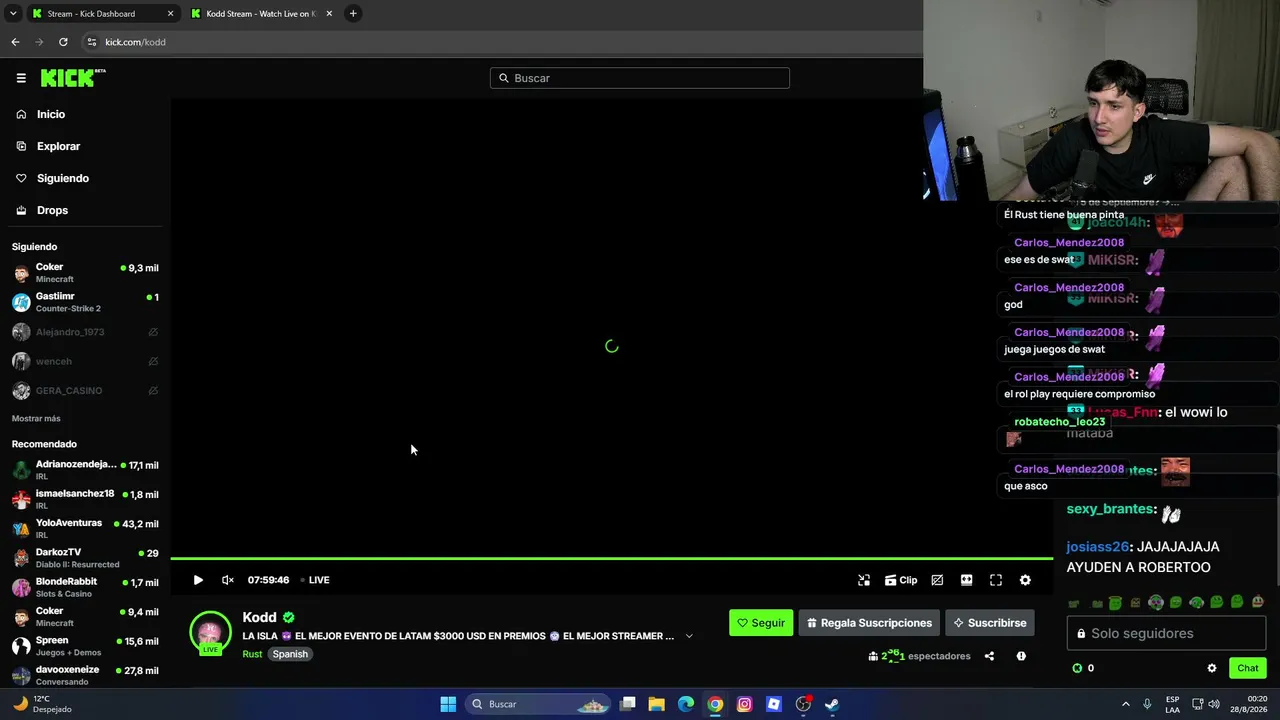Open the Rust category link
The height and width of the screenshot is (720, 1280).
pyautogui.click(x=252, y=654)
